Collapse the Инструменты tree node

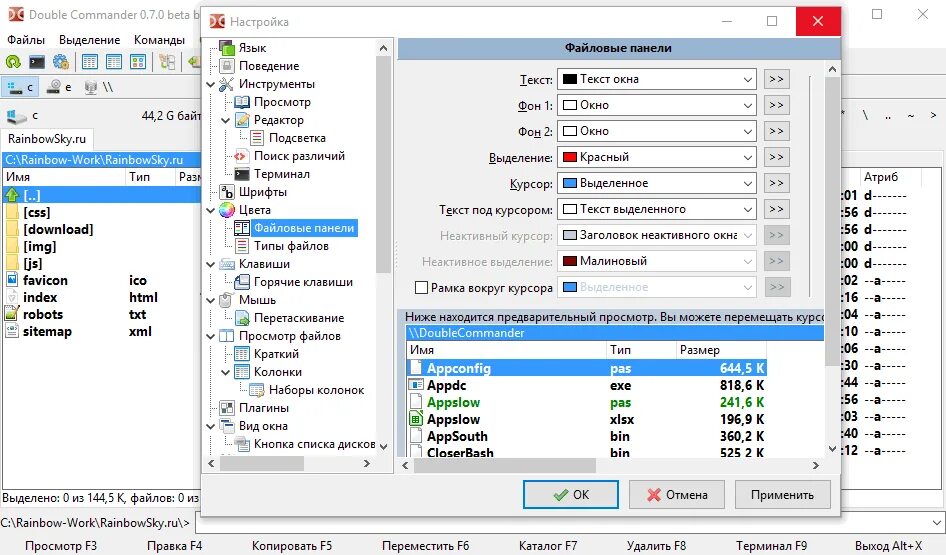pos(211,84)
